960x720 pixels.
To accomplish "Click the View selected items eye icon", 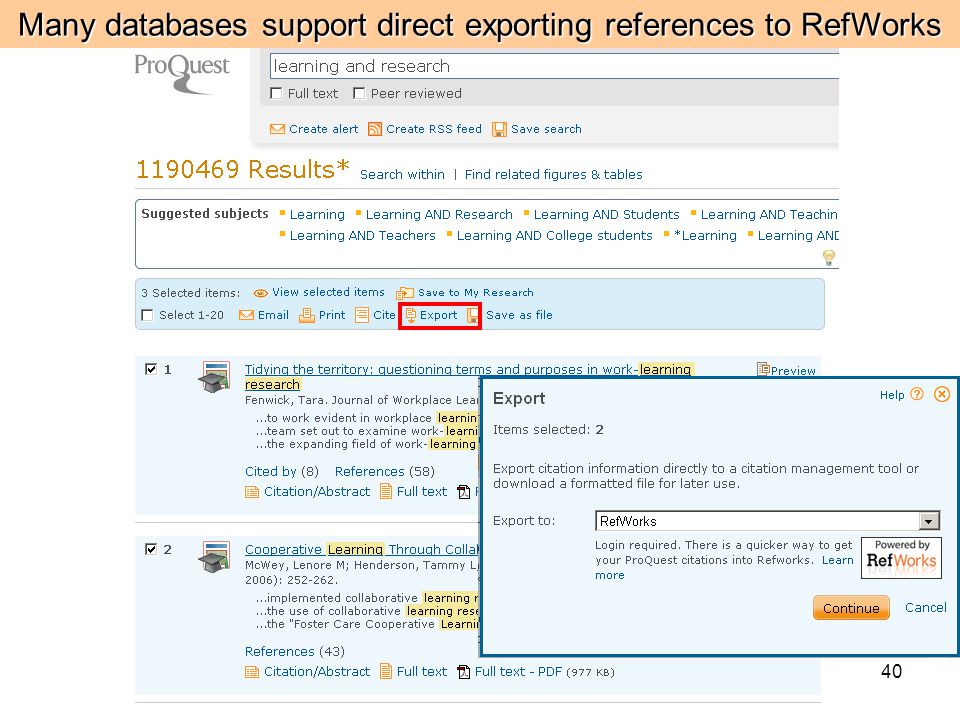I will pos(261,293).
